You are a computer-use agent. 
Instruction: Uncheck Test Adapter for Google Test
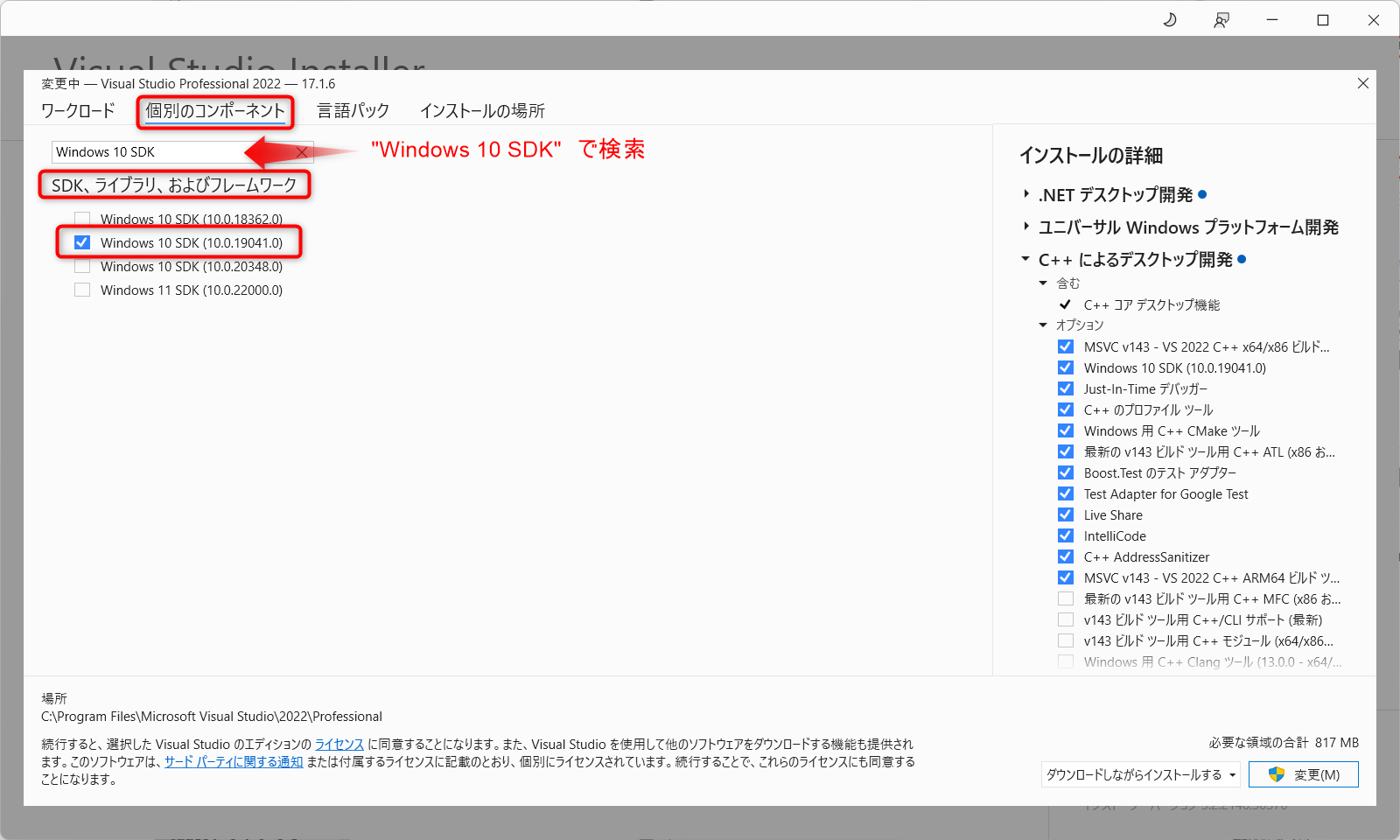(1066, 493)
